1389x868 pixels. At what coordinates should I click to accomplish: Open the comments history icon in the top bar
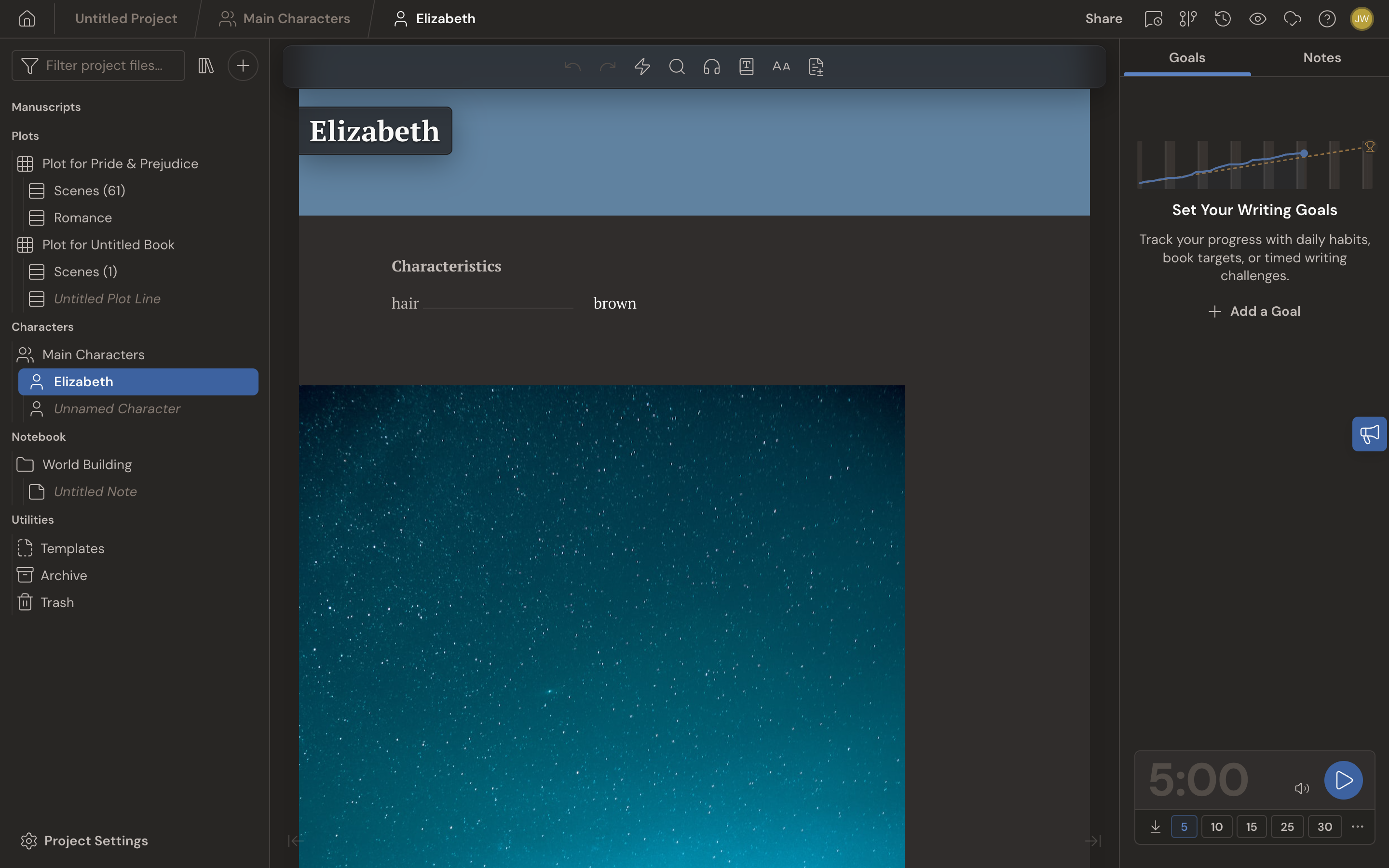coord(1153,19)
